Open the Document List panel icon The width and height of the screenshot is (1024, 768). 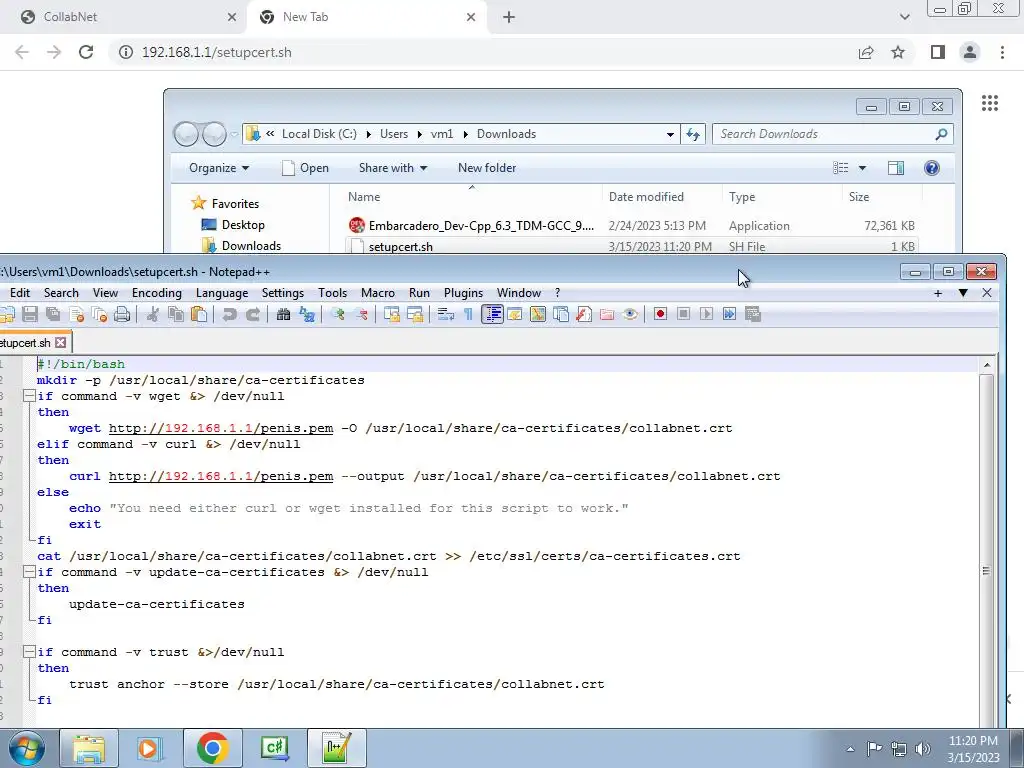(x=560, y=314)
